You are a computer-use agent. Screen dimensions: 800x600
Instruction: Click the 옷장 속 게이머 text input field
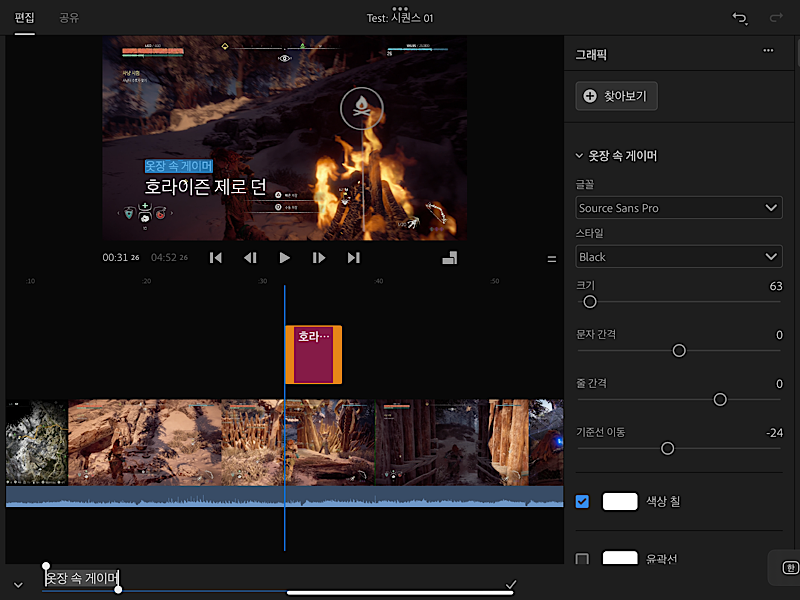(278, 579)
